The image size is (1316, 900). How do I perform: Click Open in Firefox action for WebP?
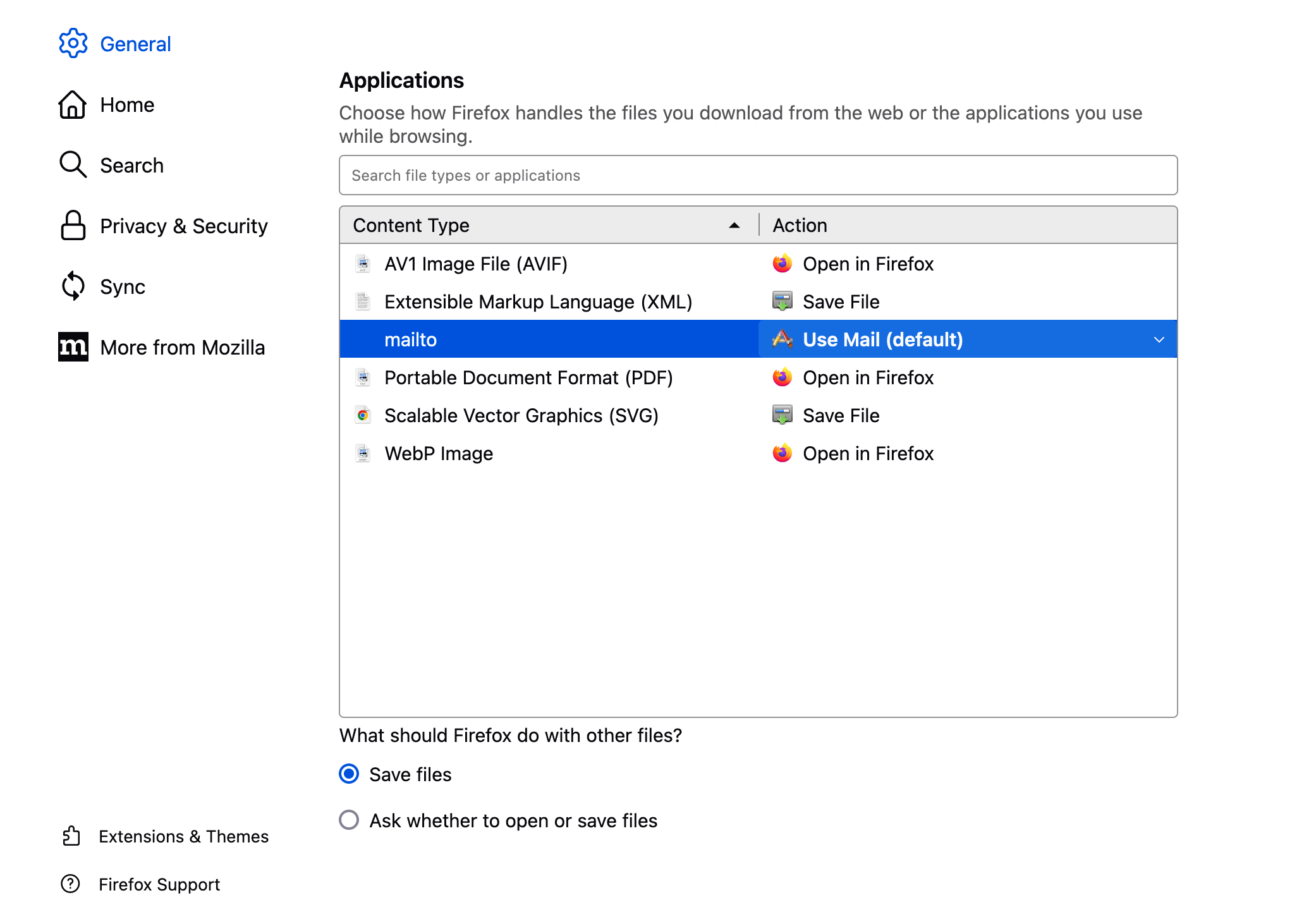868,453
